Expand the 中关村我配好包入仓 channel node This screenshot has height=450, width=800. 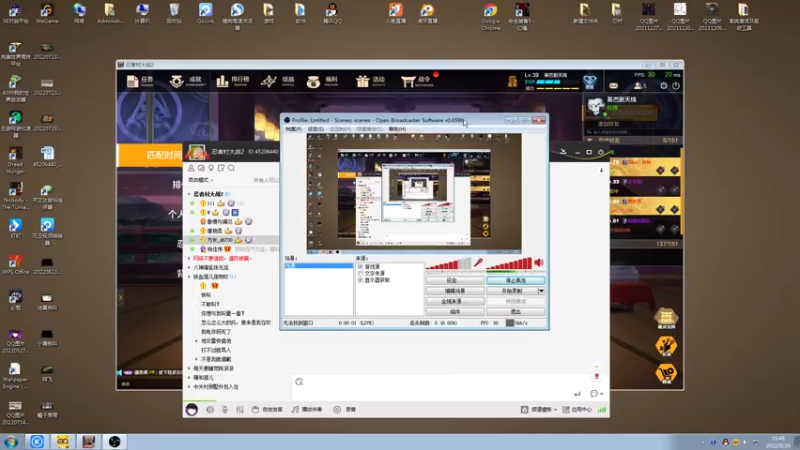tap(189, 387)
